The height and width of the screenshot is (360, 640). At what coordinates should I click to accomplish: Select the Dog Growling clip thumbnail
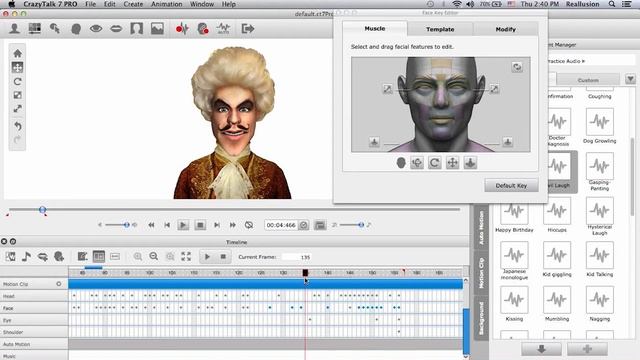click(599, 122)
